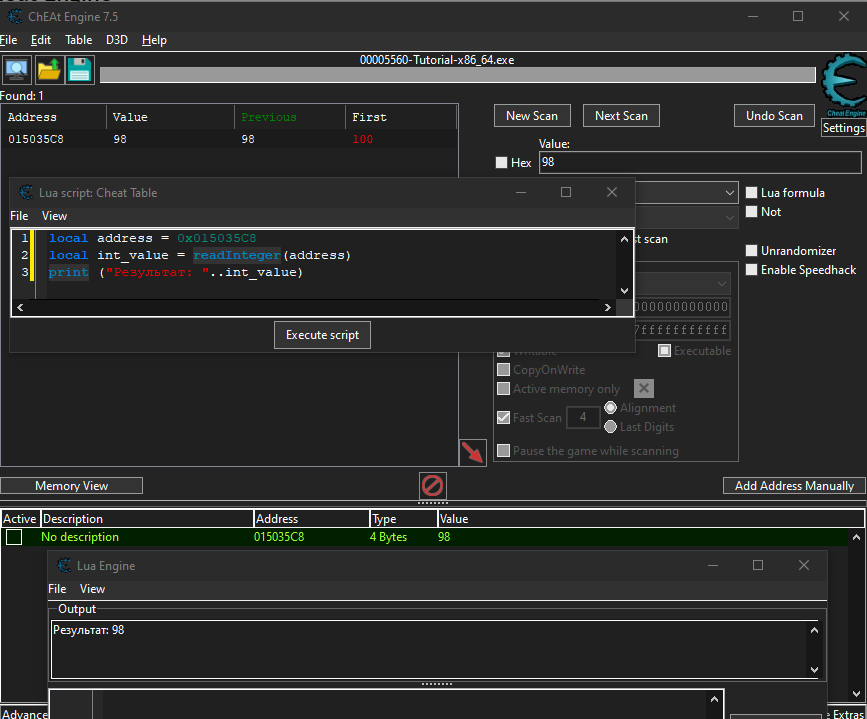Click the red clear address list icon
The image size is (867, 719).
click(432, 486)
